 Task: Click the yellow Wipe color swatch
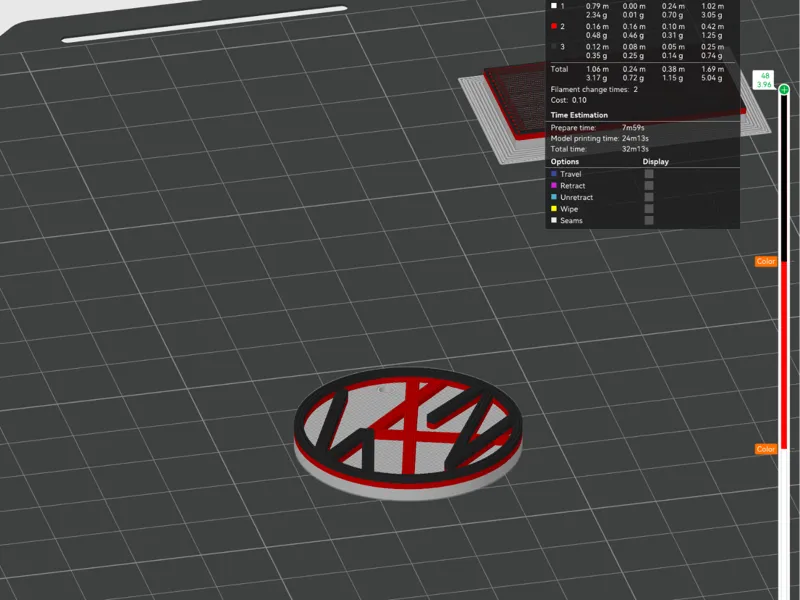(554, 209)
